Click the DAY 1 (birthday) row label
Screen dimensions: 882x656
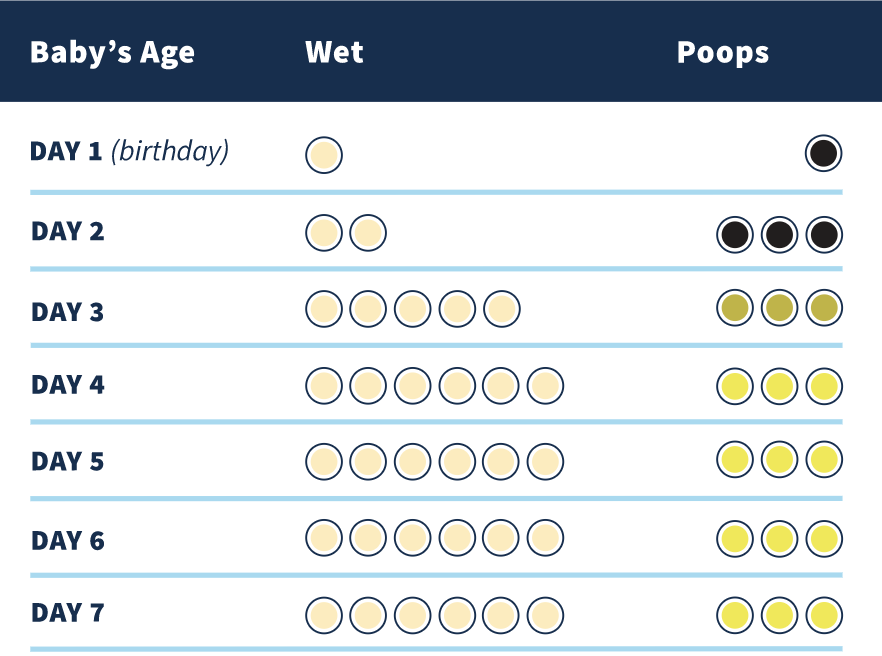pos(130,152)
